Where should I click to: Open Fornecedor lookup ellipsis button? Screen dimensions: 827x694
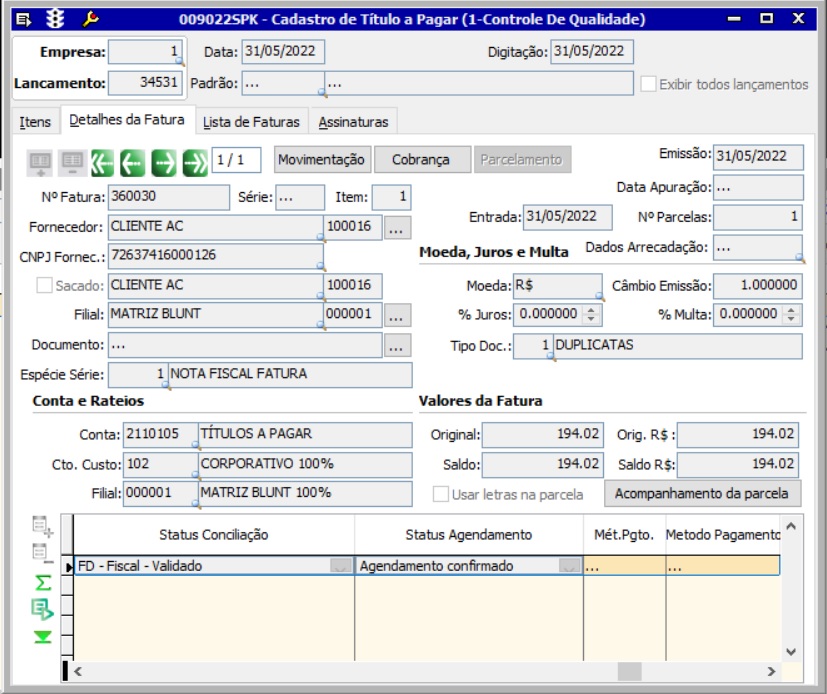click(x=397, y=228)
